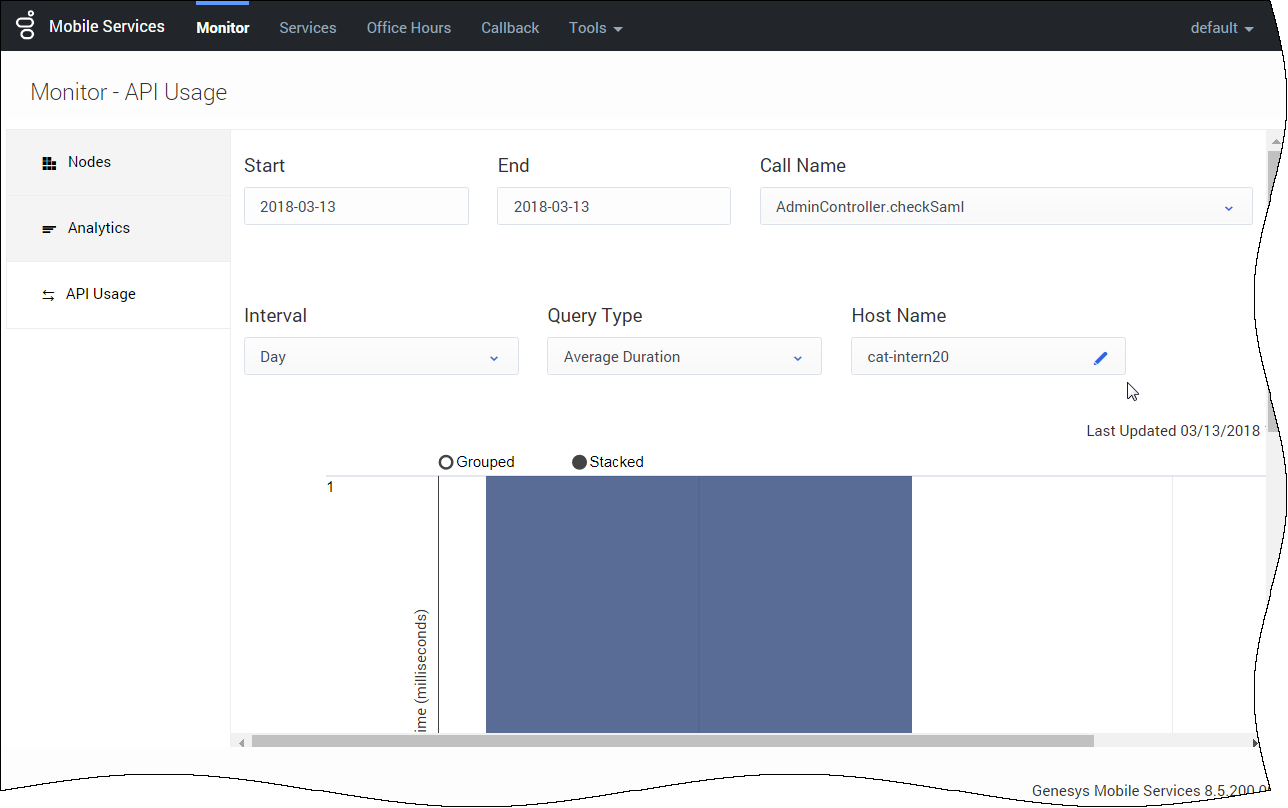Go to Office Hours page

(408, 28)
